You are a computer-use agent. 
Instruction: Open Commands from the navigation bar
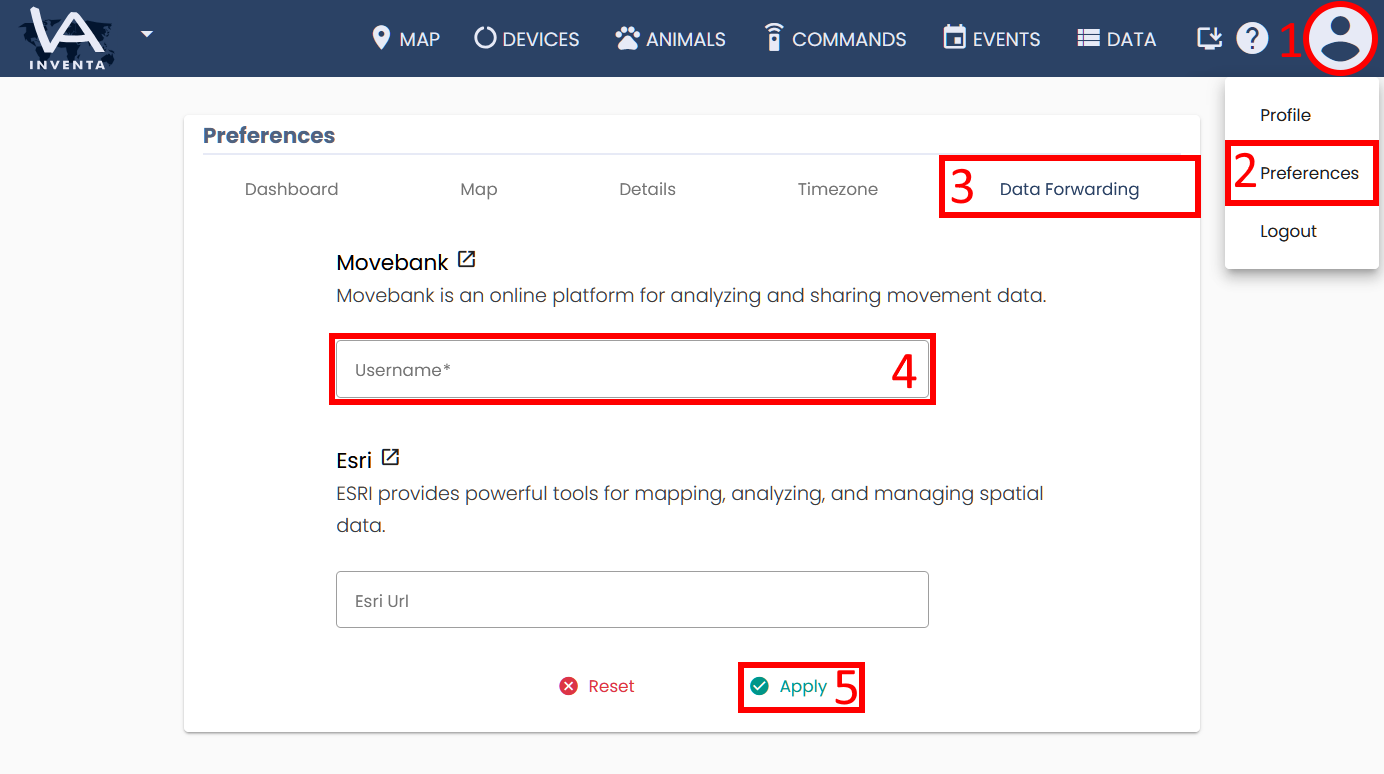coord(835,39)
